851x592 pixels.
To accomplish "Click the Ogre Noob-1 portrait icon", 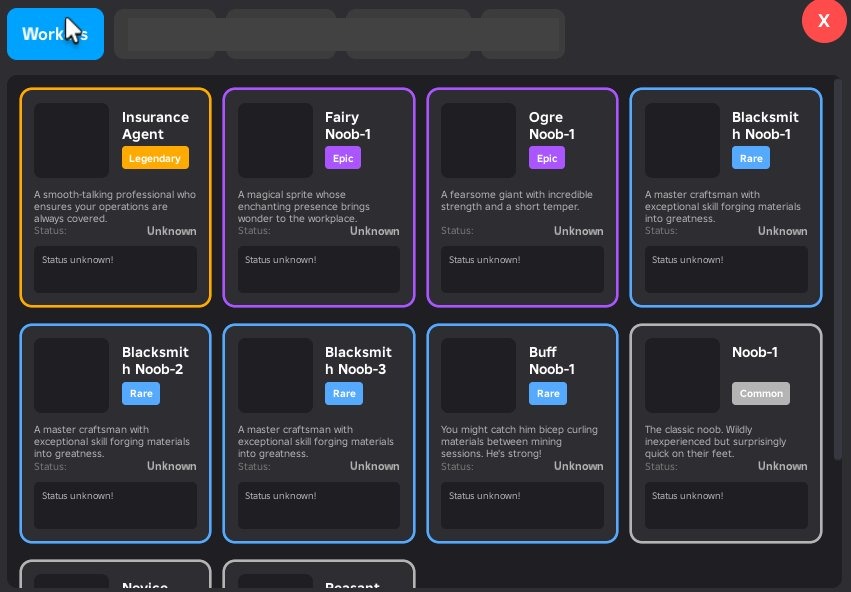I will click(x=479, y=141).
